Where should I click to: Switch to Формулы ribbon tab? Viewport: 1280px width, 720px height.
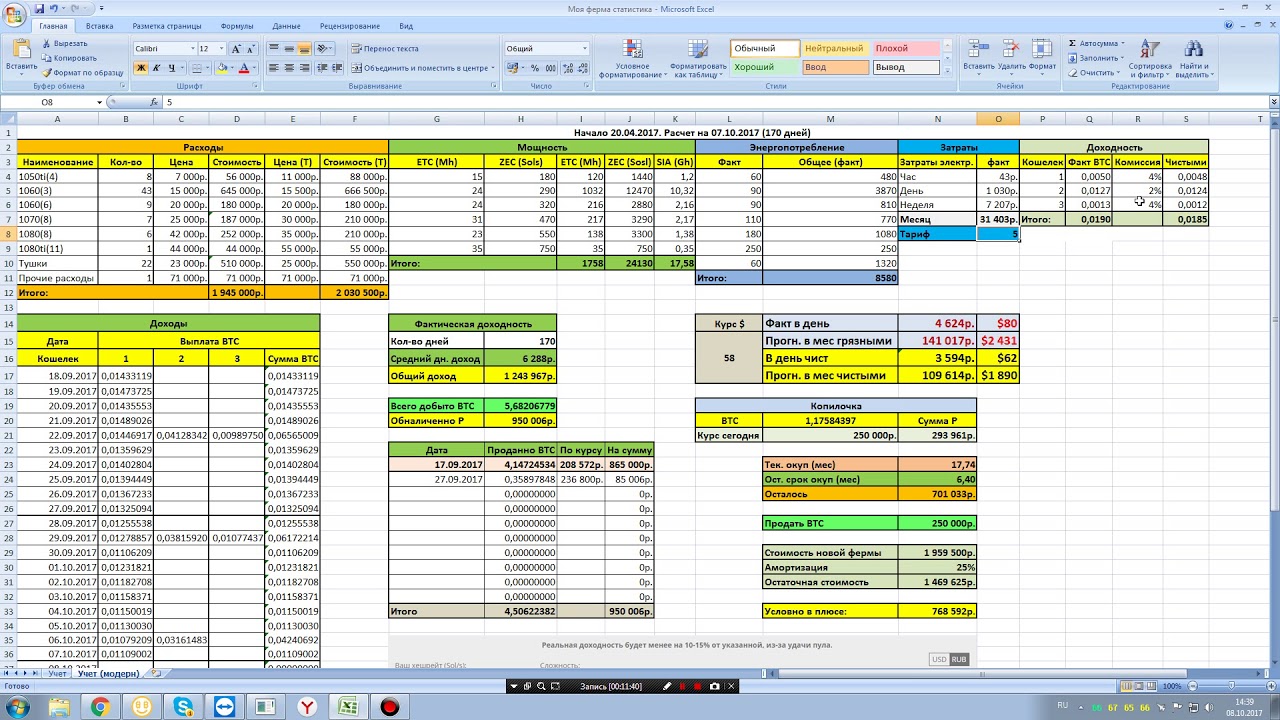[x=237, y=26]
